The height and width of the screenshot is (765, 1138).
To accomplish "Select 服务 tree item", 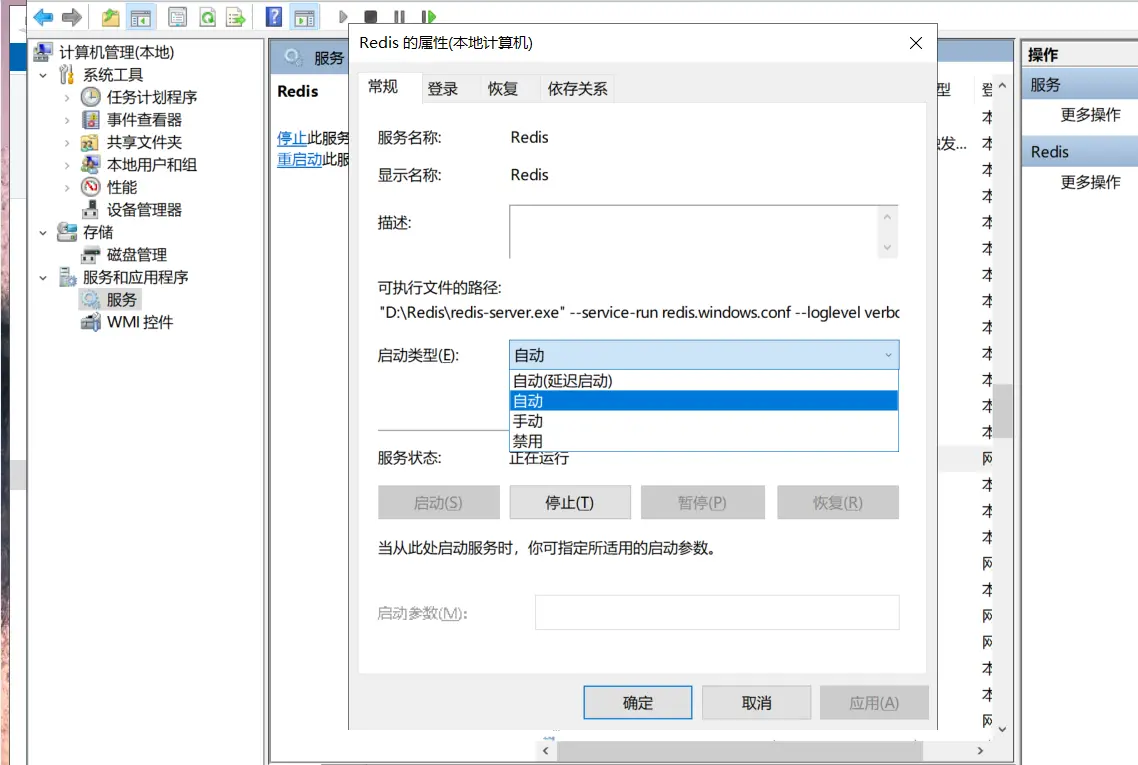I will pos(121,300).
